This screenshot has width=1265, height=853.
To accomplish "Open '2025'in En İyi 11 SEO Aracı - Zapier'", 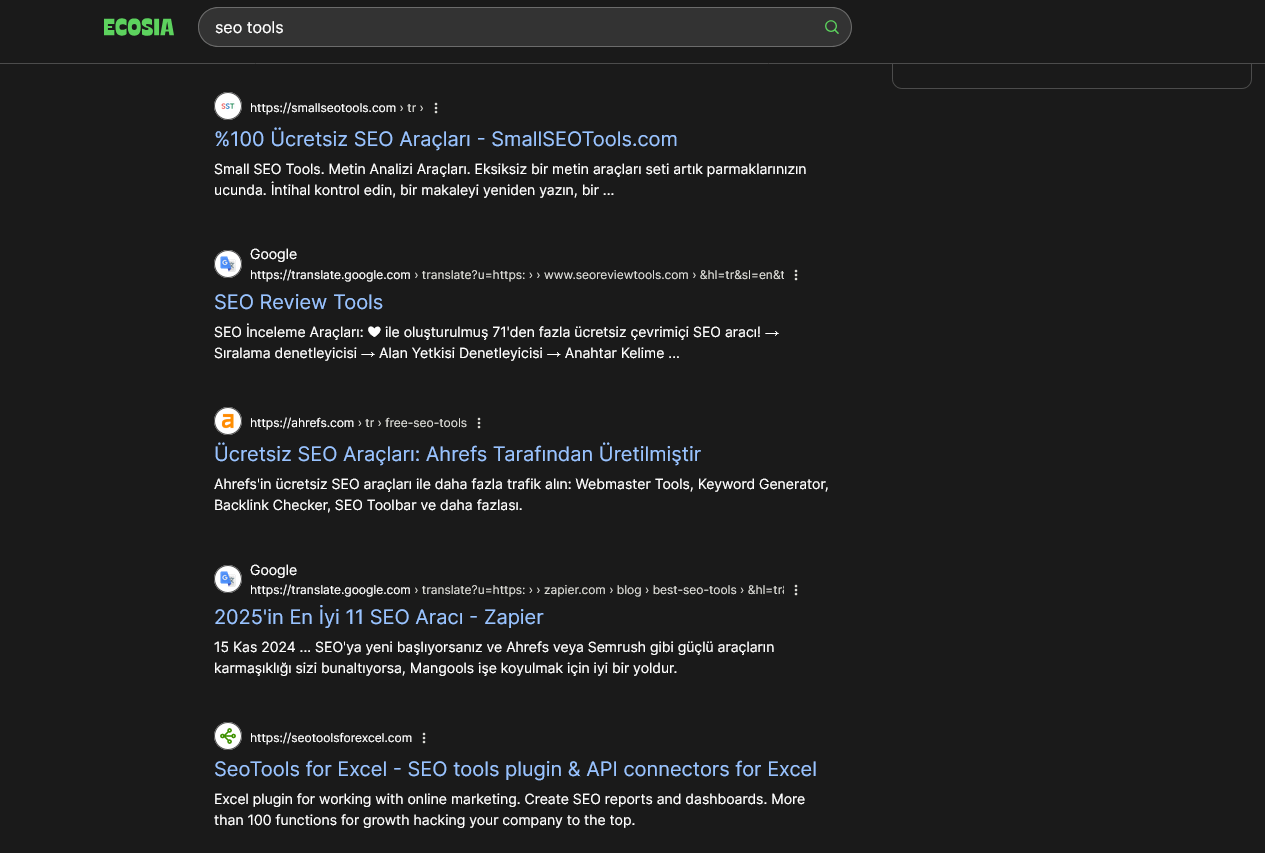I will [x=378, y=617].
